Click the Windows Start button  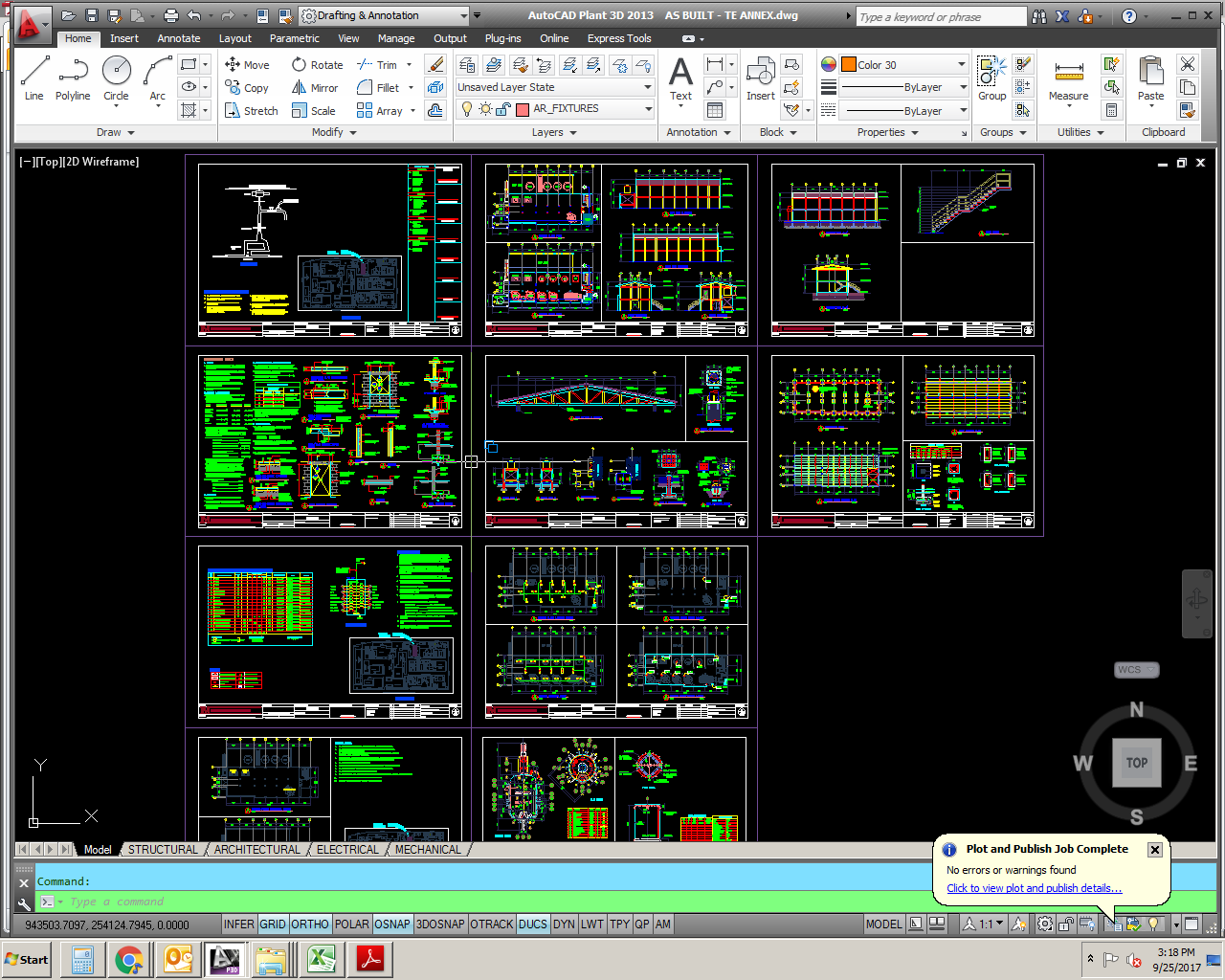tap(27, 960)
